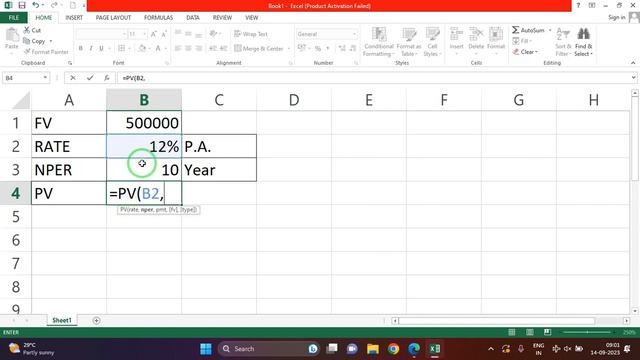Click the Save icon in quick access toolbar
Screen dimensions: 640x360
(x=22, y=5)
